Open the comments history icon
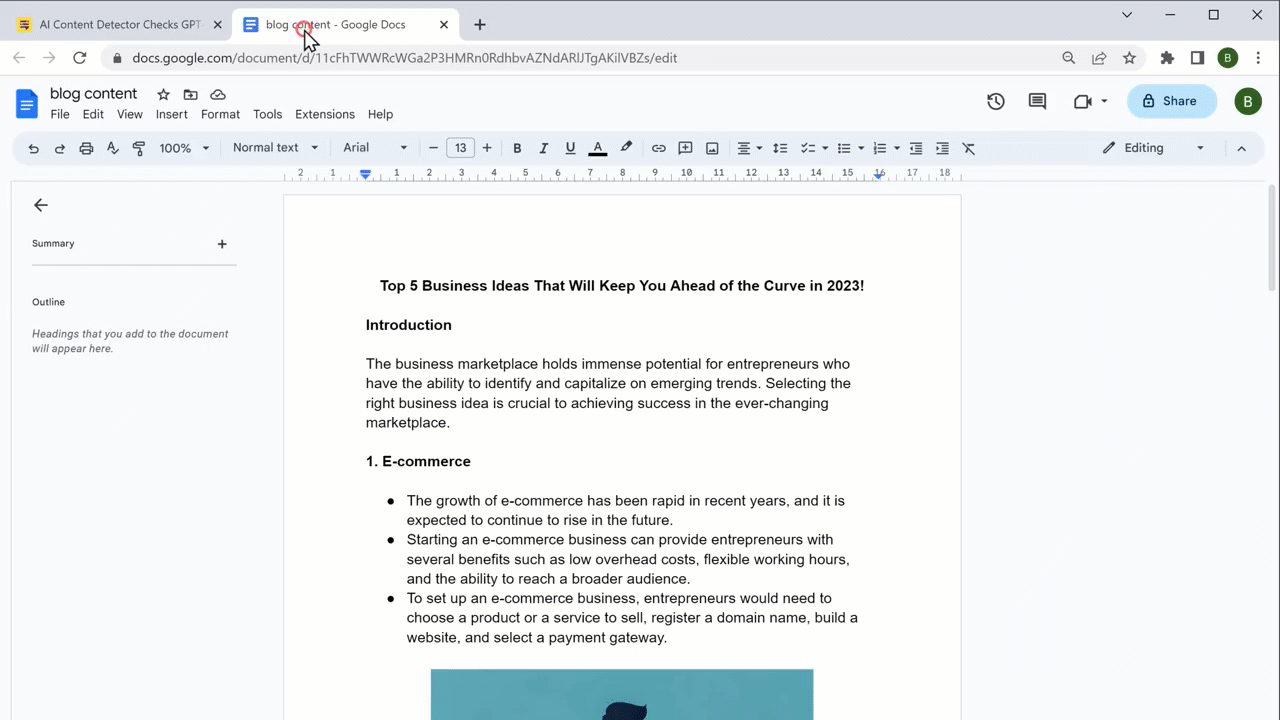This screenshot has height=720, width=1280. (1037, 101)
